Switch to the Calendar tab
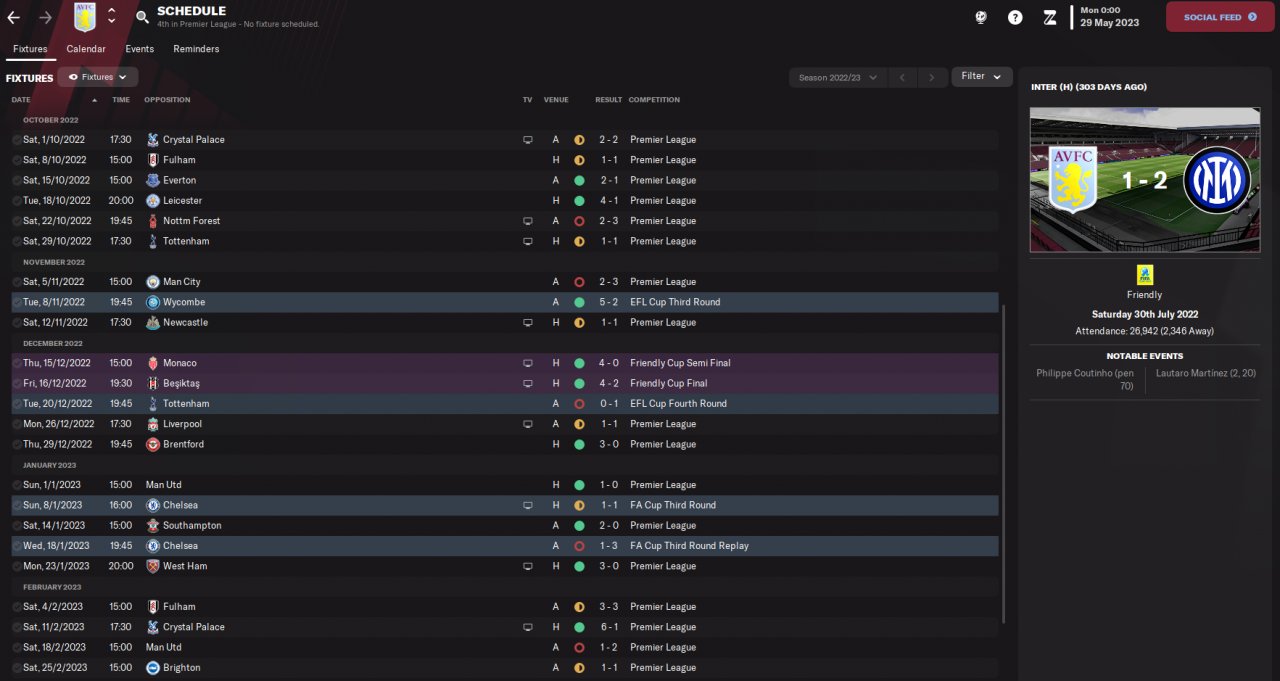 86,49
